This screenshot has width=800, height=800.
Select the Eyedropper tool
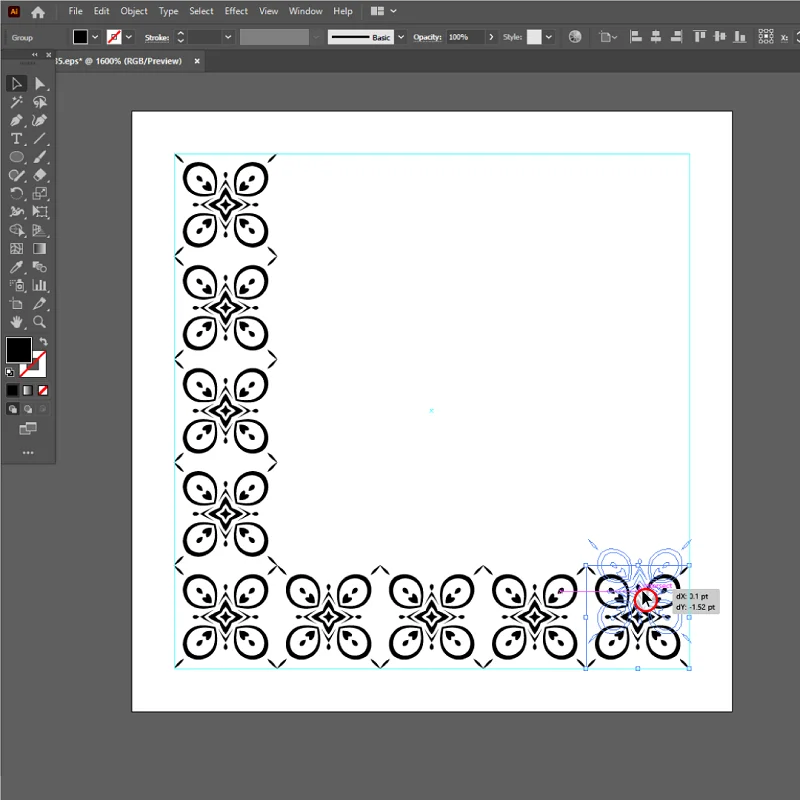click(x=16, y=267)
